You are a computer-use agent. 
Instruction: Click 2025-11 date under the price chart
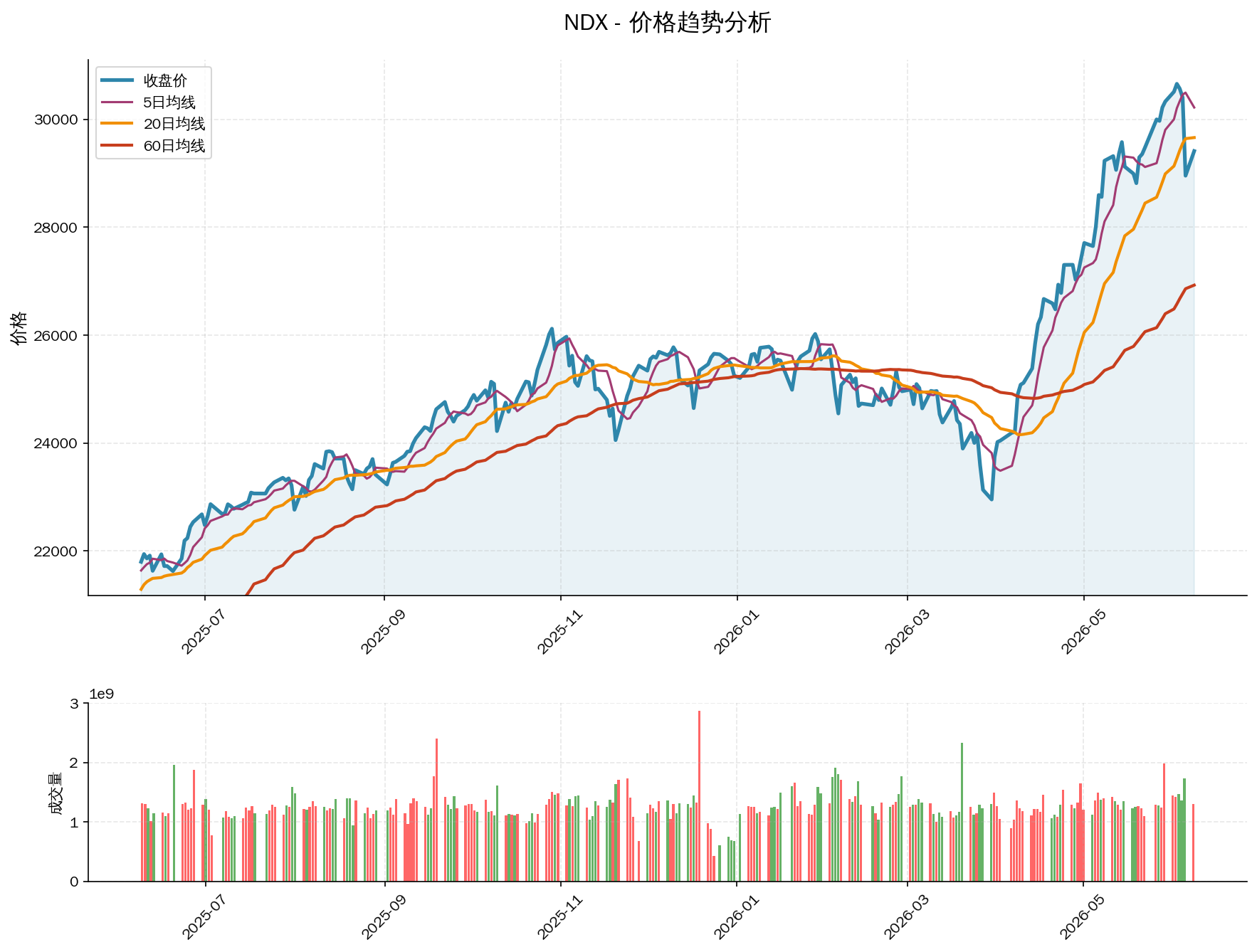coord(559,632)
